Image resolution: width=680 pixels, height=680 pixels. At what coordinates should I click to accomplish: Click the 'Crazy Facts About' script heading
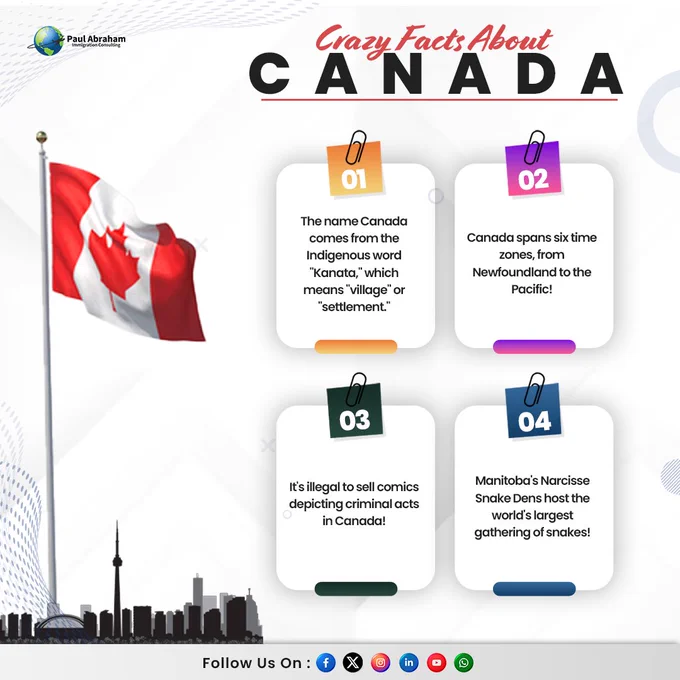[434, 40]
